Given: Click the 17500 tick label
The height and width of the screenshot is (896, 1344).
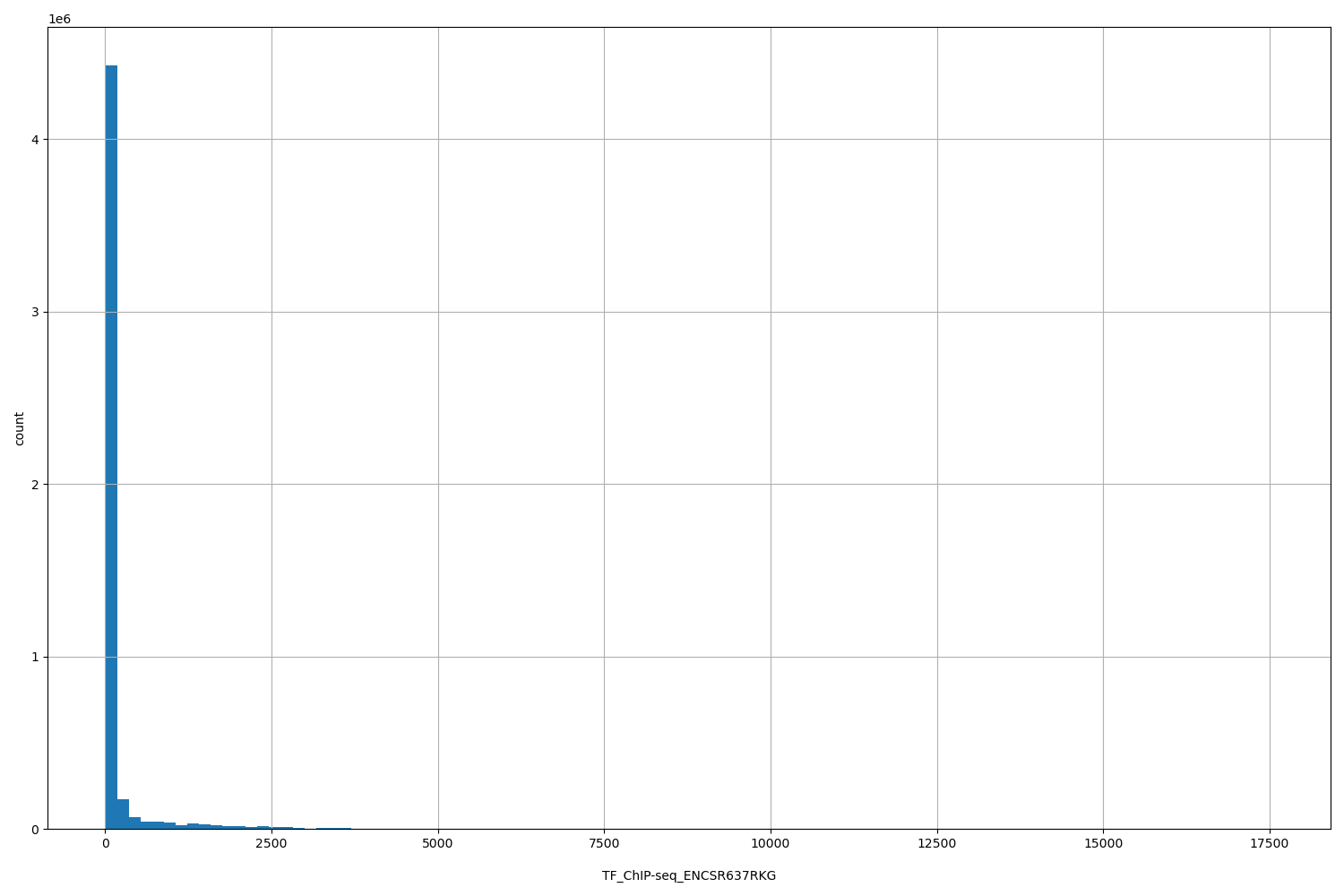Looking at the screenshot, I should (x=1271, y=843).
